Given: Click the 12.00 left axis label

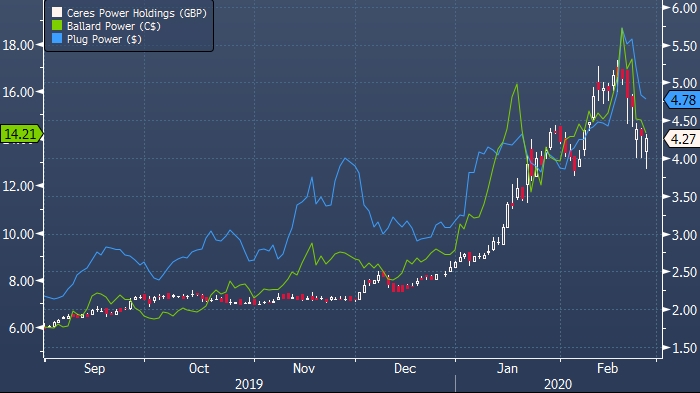Looking at the screenshot, I should pos(18,186).
